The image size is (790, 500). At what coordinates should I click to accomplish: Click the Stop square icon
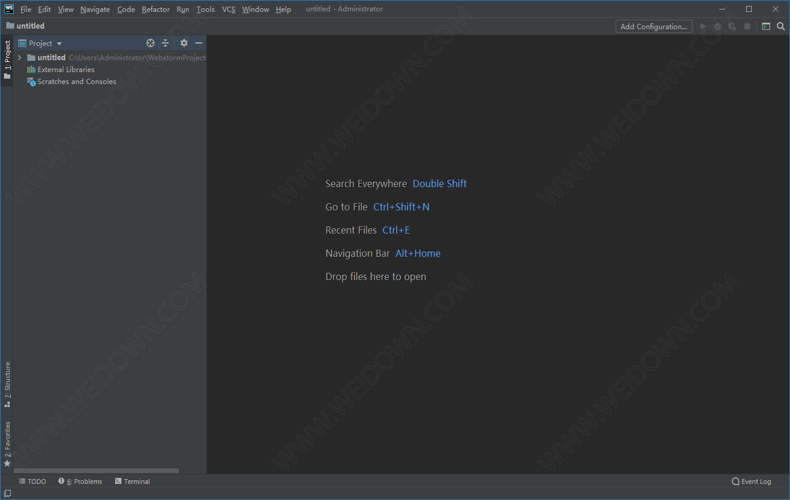[747, 26]
